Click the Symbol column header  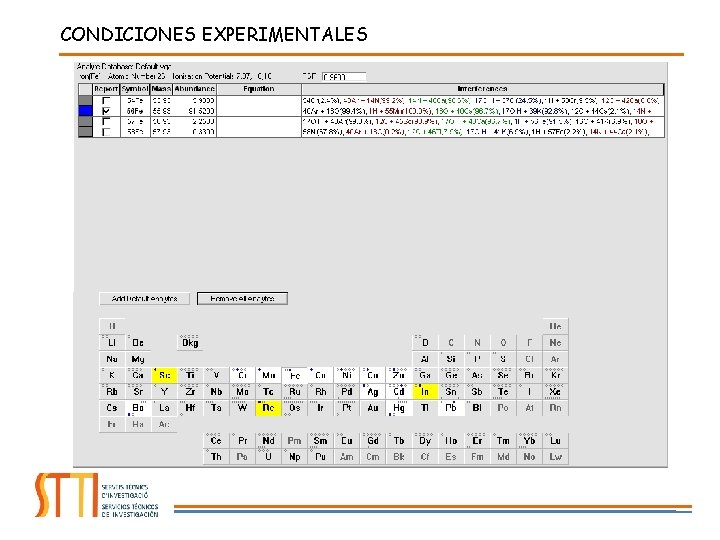pos(135,89)
